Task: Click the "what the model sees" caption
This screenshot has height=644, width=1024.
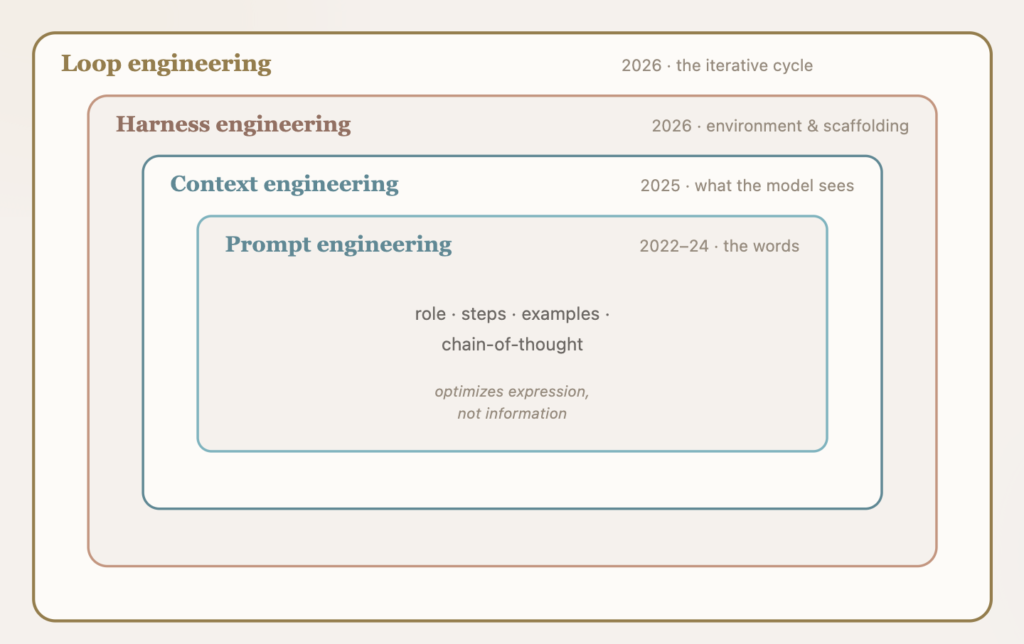Action: click(774, 185)
